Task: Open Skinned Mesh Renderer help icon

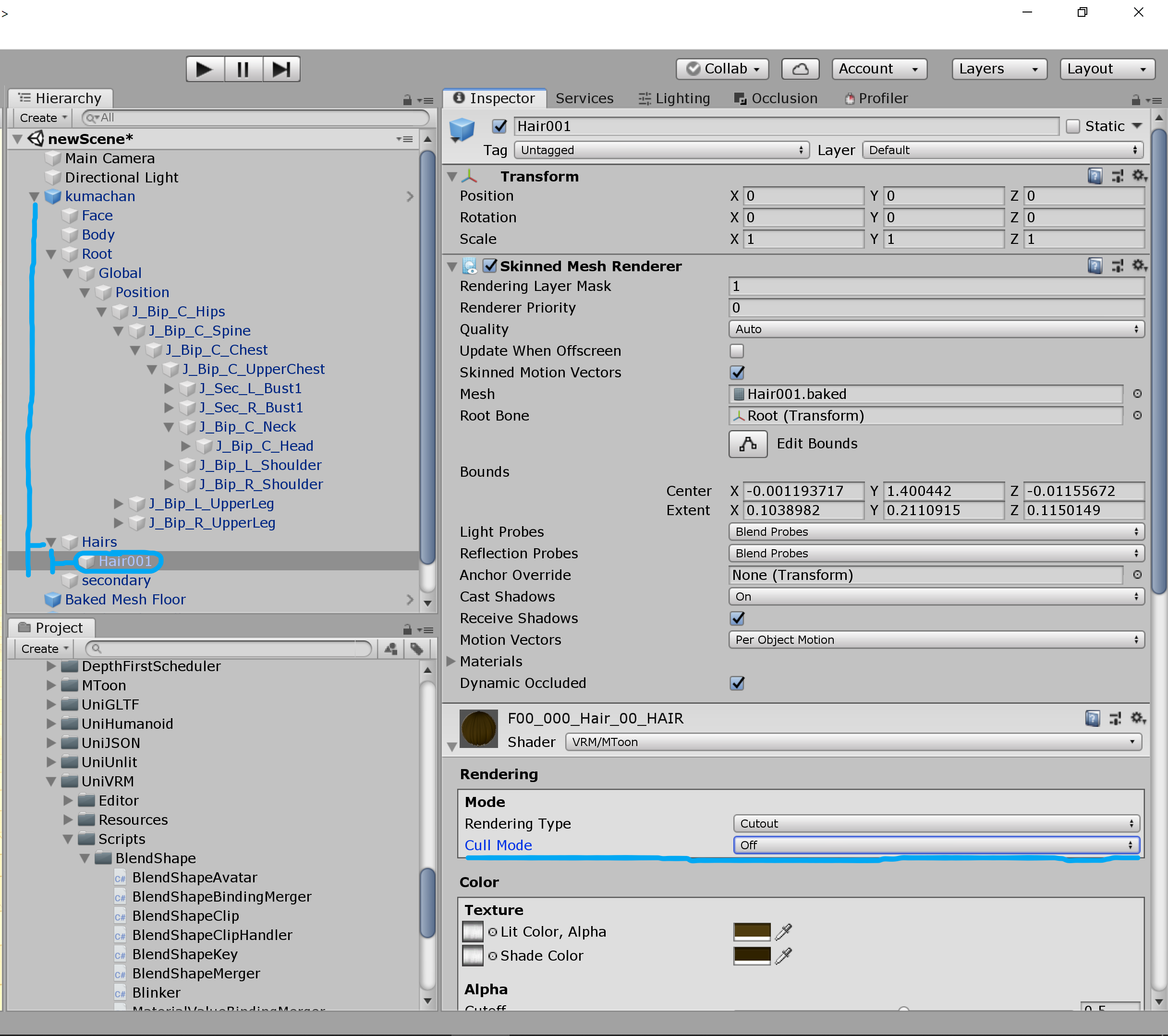Action: pyautogui.click(x=1095, y=265)
